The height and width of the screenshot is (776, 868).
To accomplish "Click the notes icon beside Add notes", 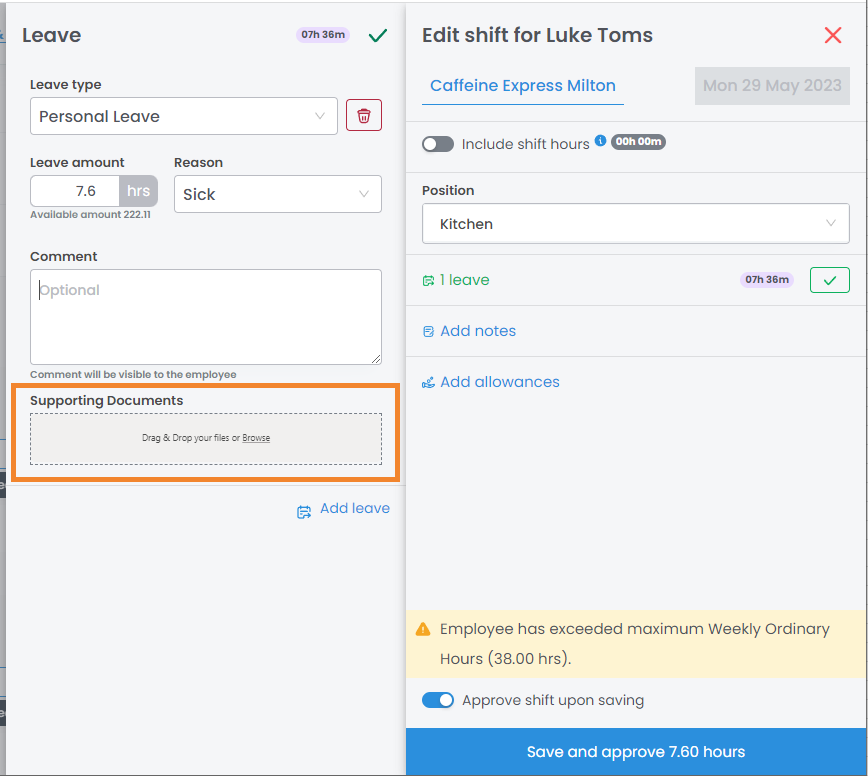I will [428, 331].
